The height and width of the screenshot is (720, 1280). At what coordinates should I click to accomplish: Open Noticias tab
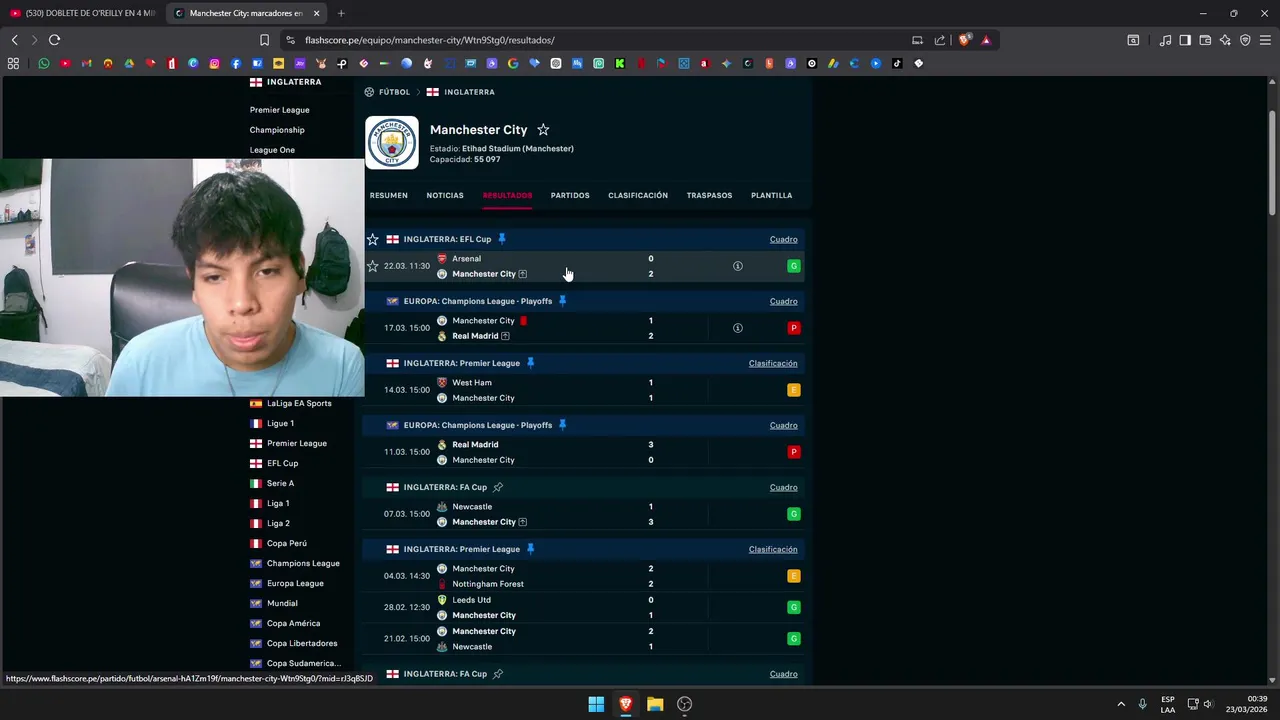click(x=445, y=195)
